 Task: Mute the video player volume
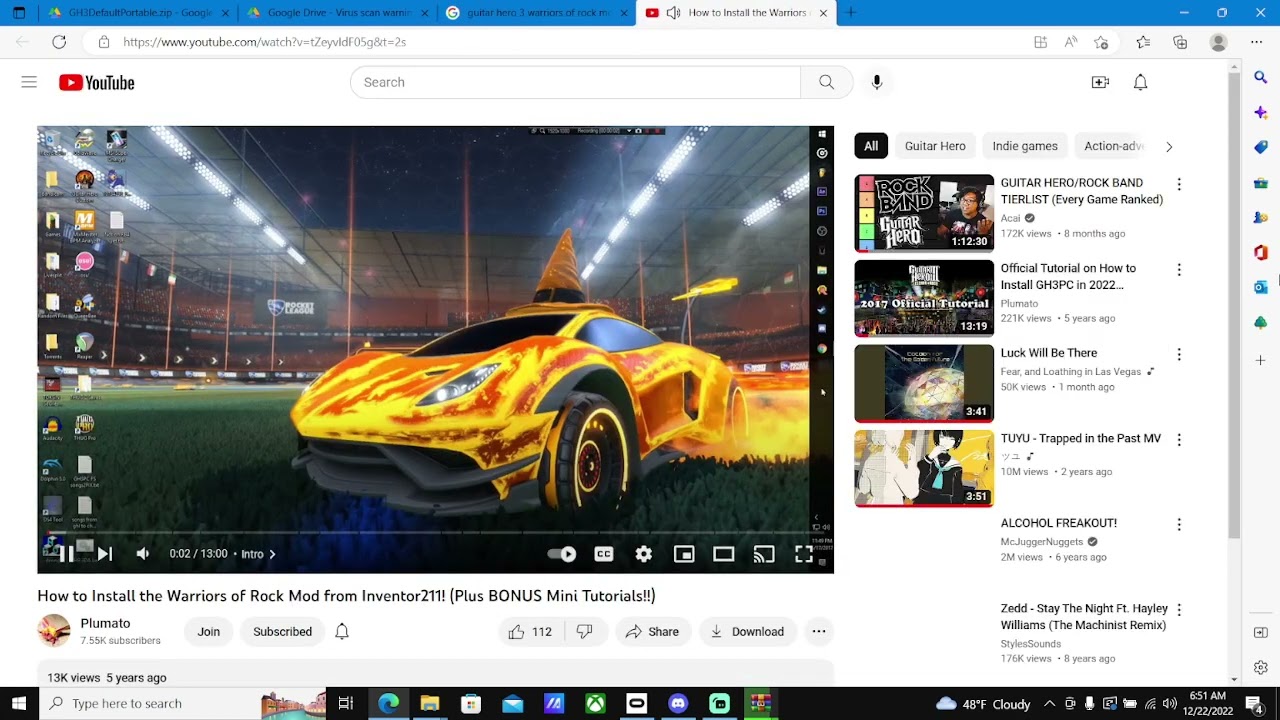(x=143, y=554)
